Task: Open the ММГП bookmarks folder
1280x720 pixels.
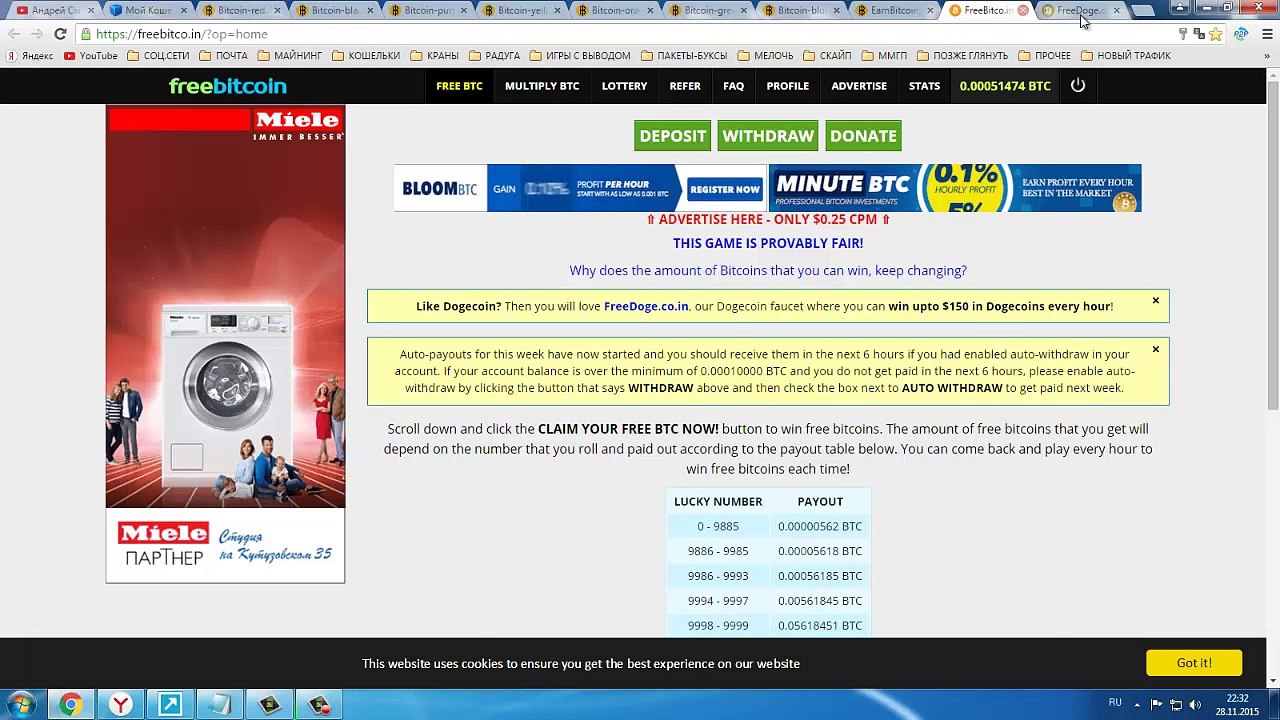Action: (x=885, y=56)
